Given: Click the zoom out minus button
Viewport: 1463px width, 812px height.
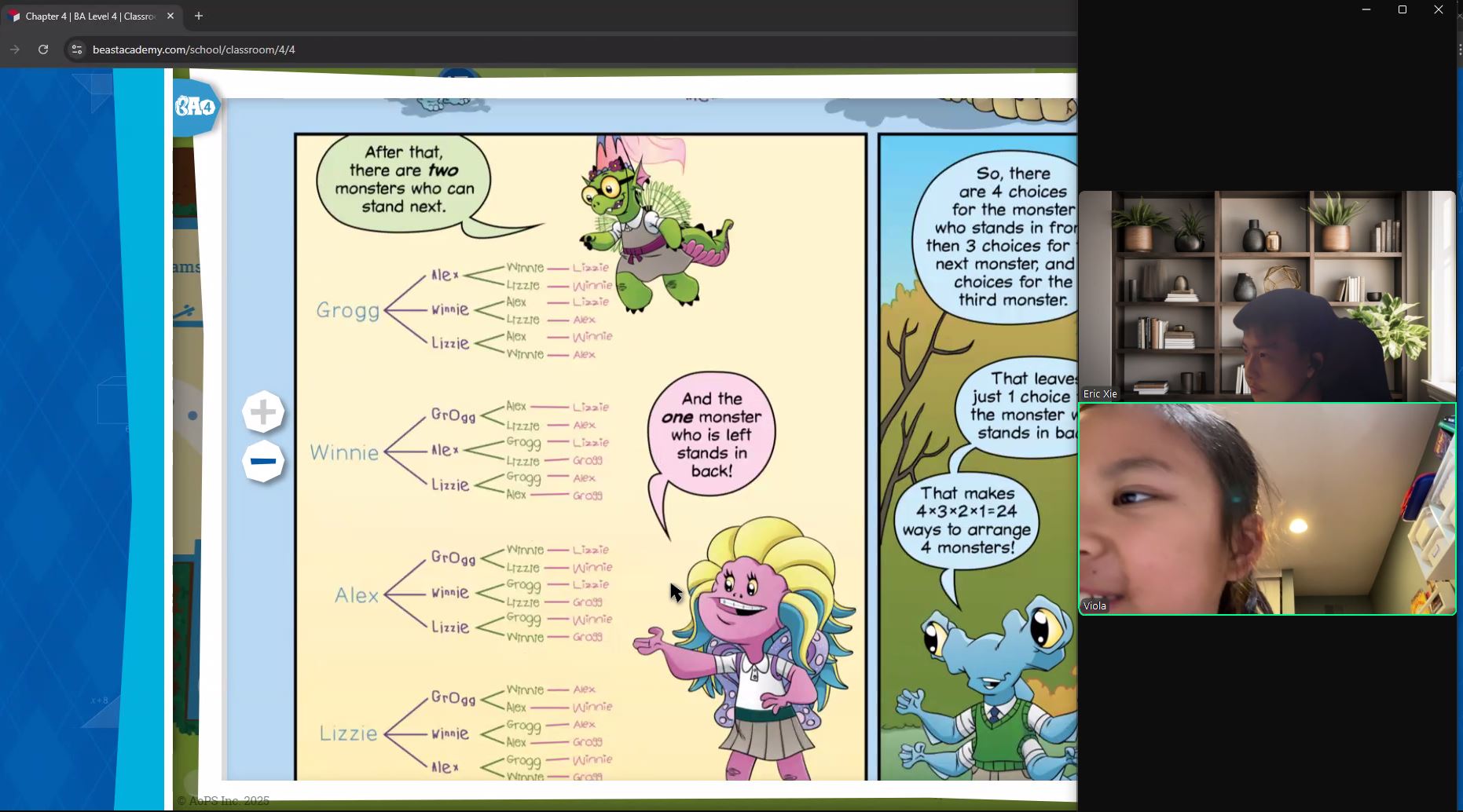Looking at the screenshot, I should [263, 461].
